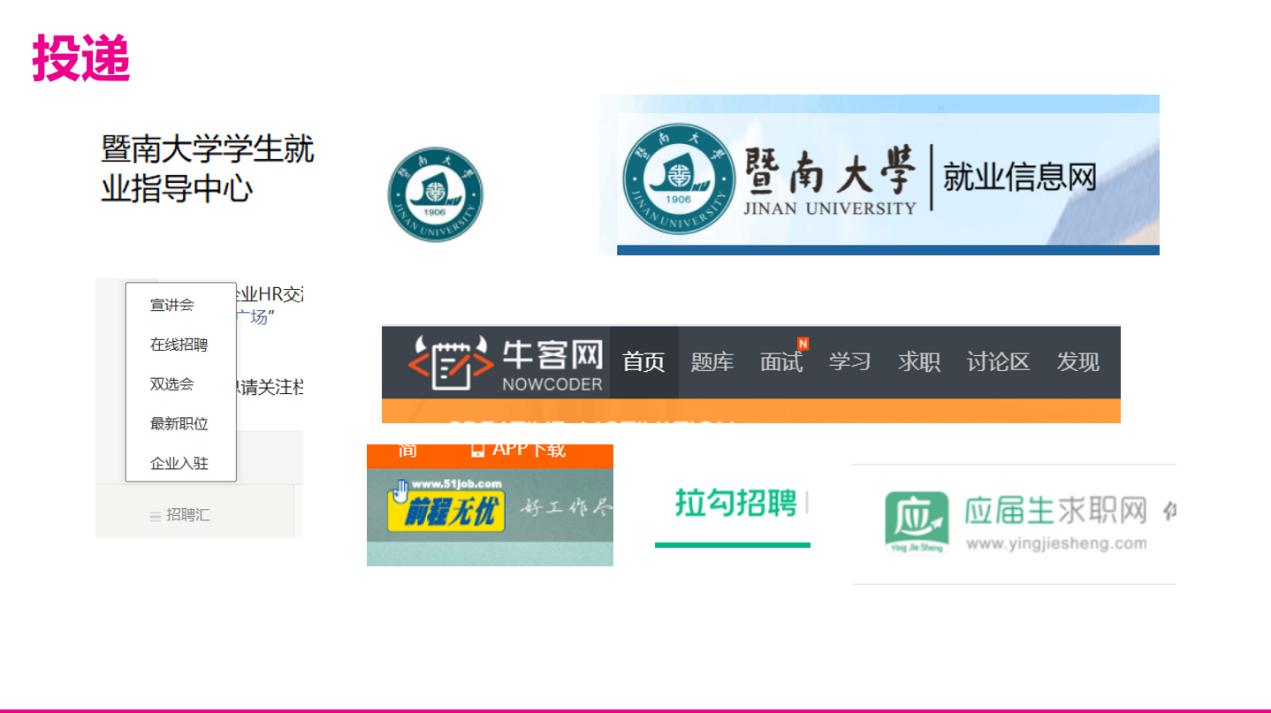
Task: Go to the 求职 tab on Nowcoder
Action: [x=918, y=362]
